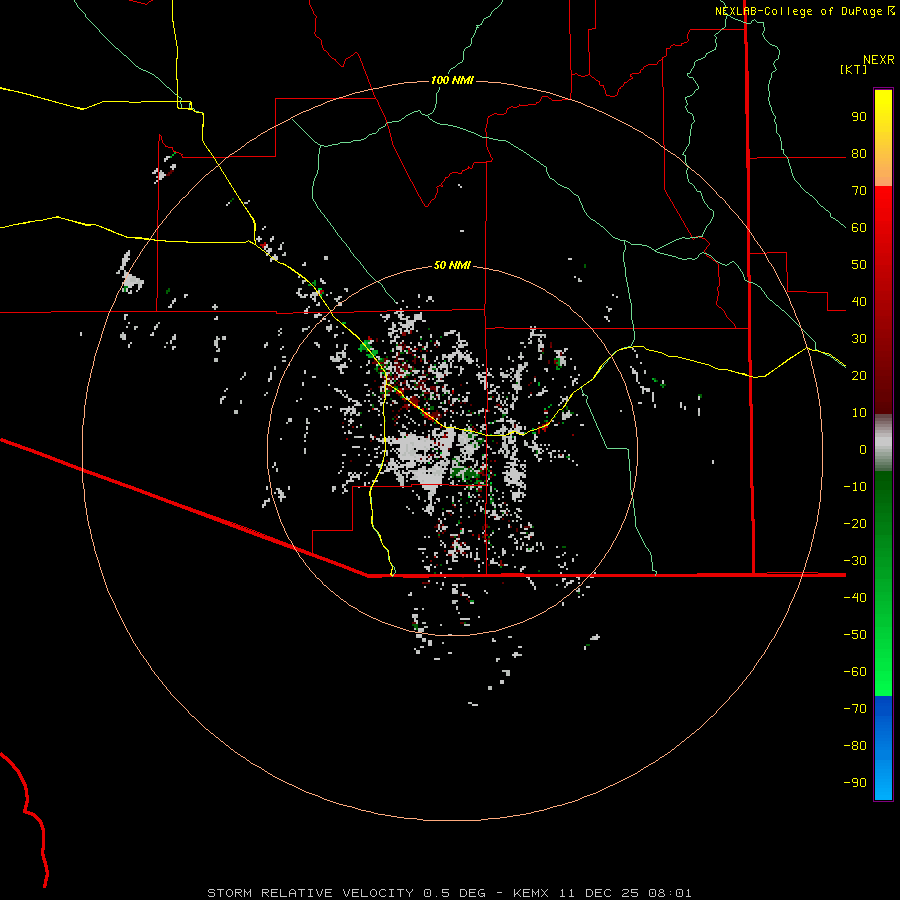Select the -60 value on velocity scale

pos(855,672)
